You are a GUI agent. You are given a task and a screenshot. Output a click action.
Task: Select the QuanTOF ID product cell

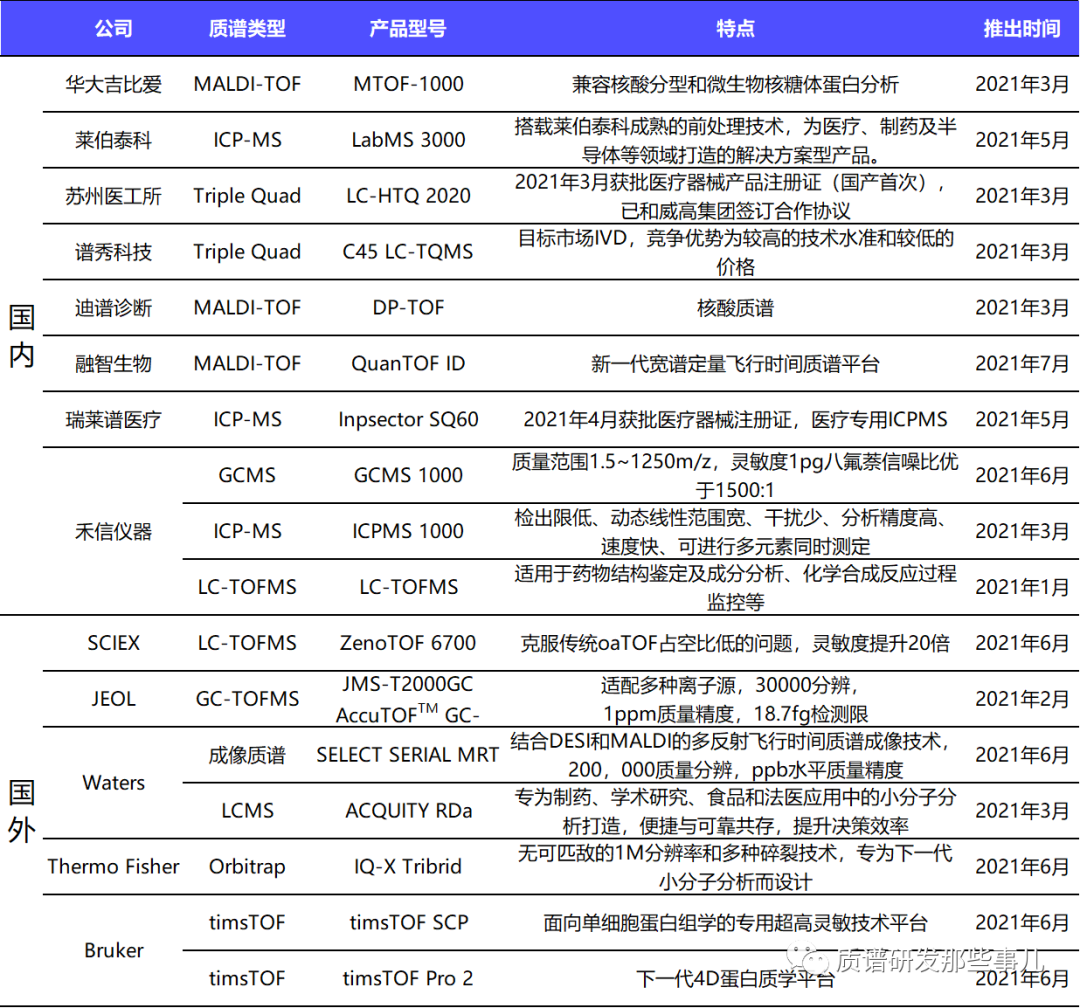point(408,364)
